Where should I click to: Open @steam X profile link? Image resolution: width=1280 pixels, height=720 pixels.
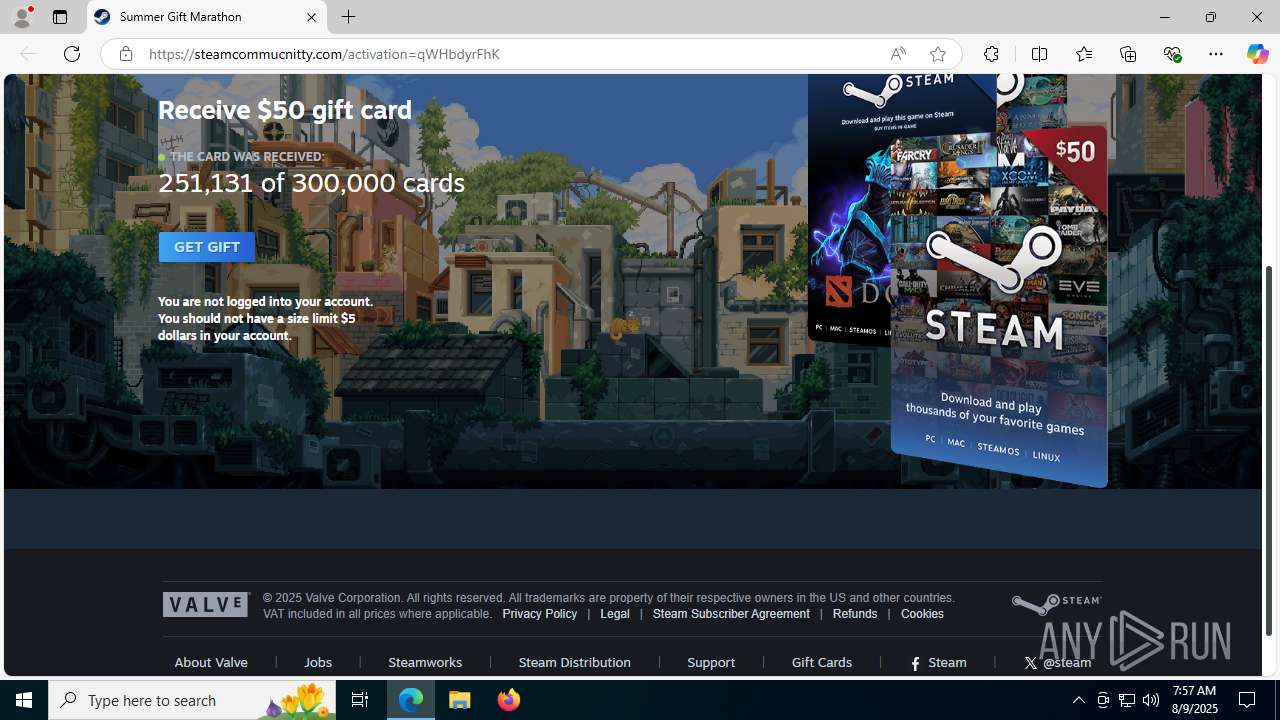[1057, 662]
